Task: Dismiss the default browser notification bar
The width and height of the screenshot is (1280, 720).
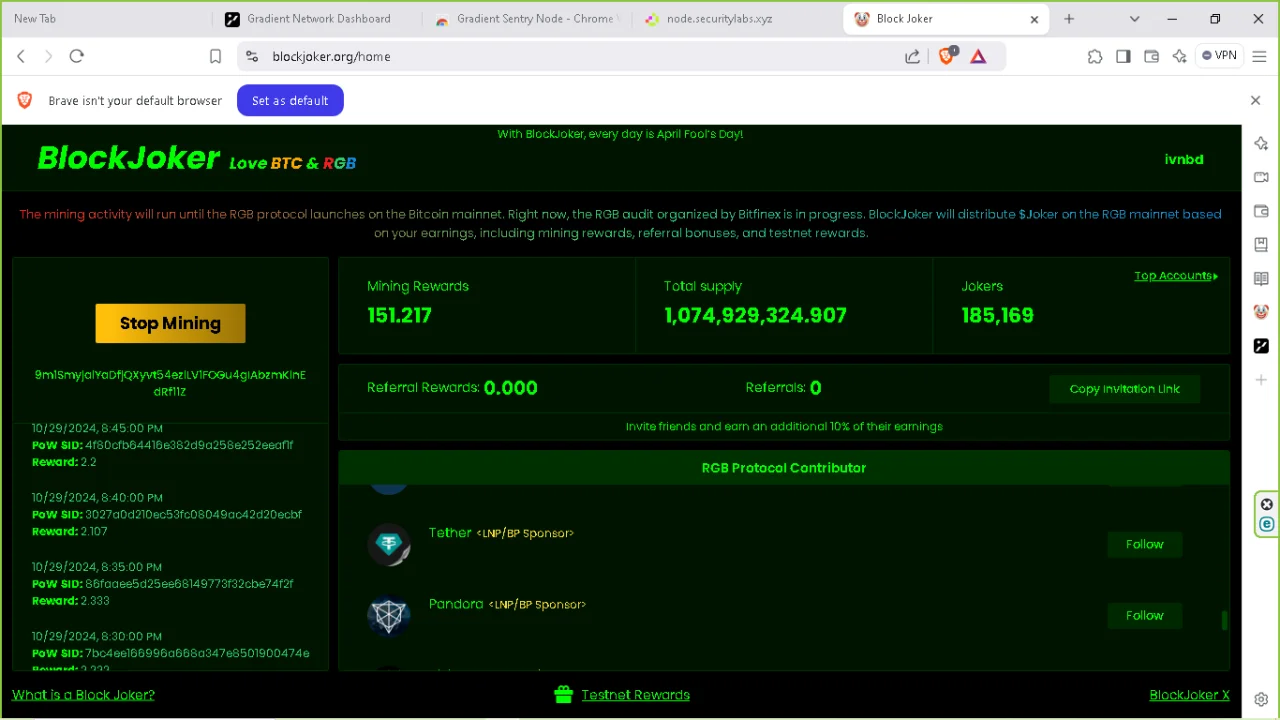Action: [1256, 100]
